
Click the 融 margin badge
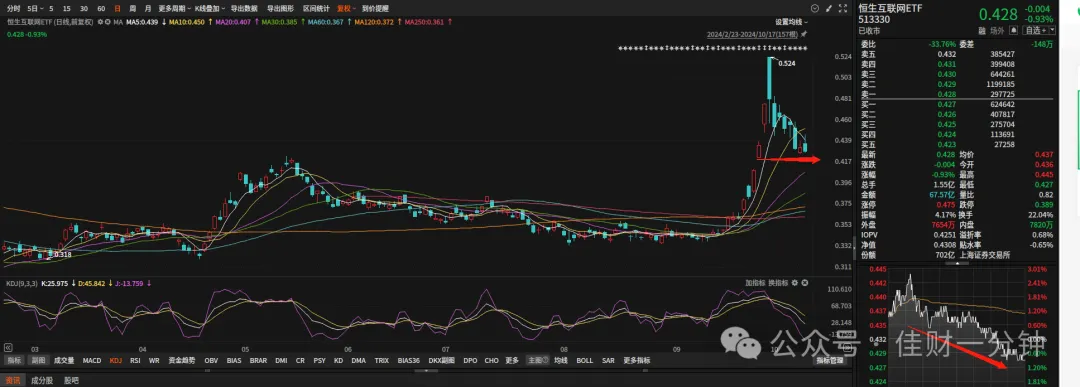tap(982, 30)
